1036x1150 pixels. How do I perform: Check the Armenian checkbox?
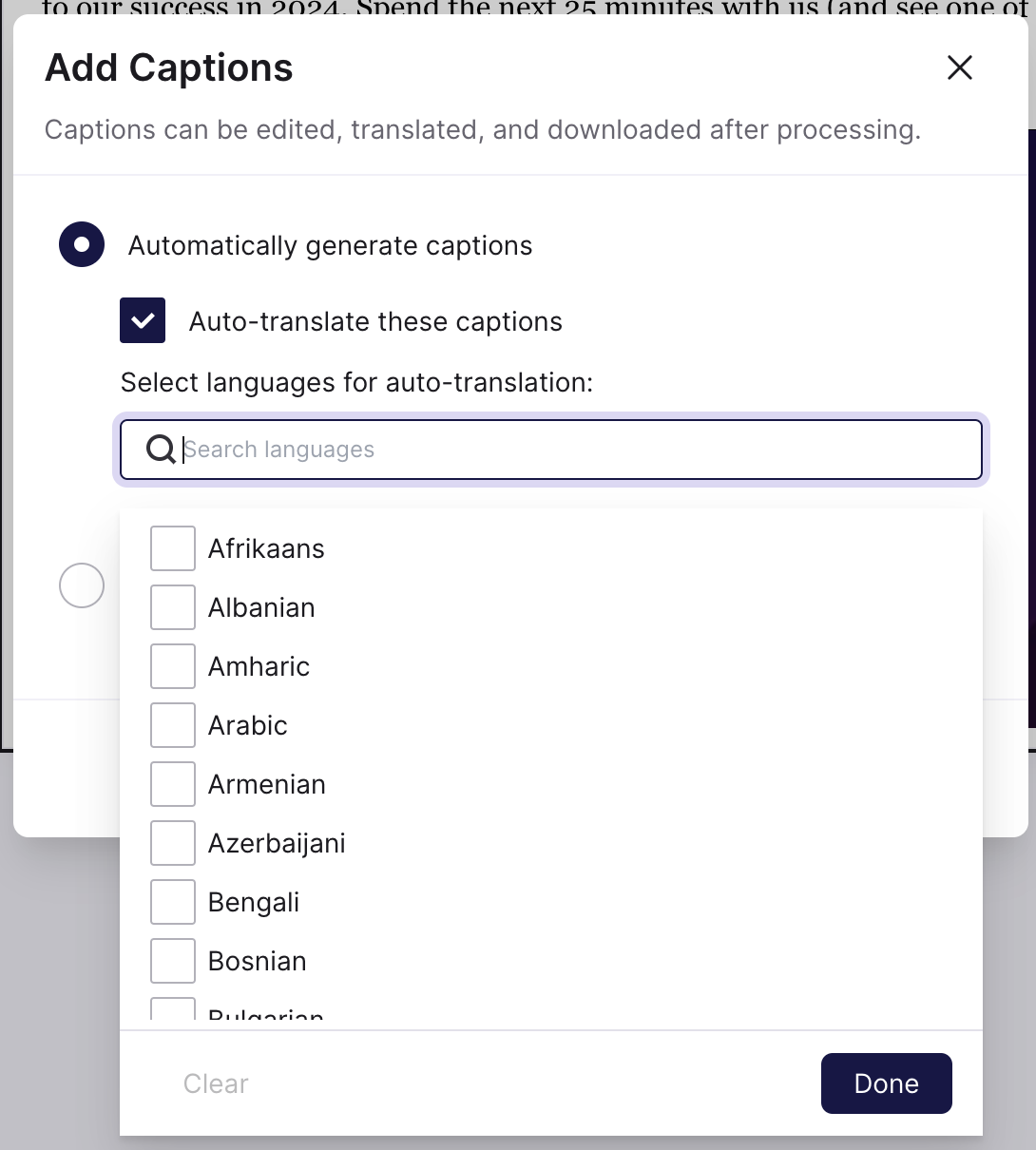pos(173,784)
